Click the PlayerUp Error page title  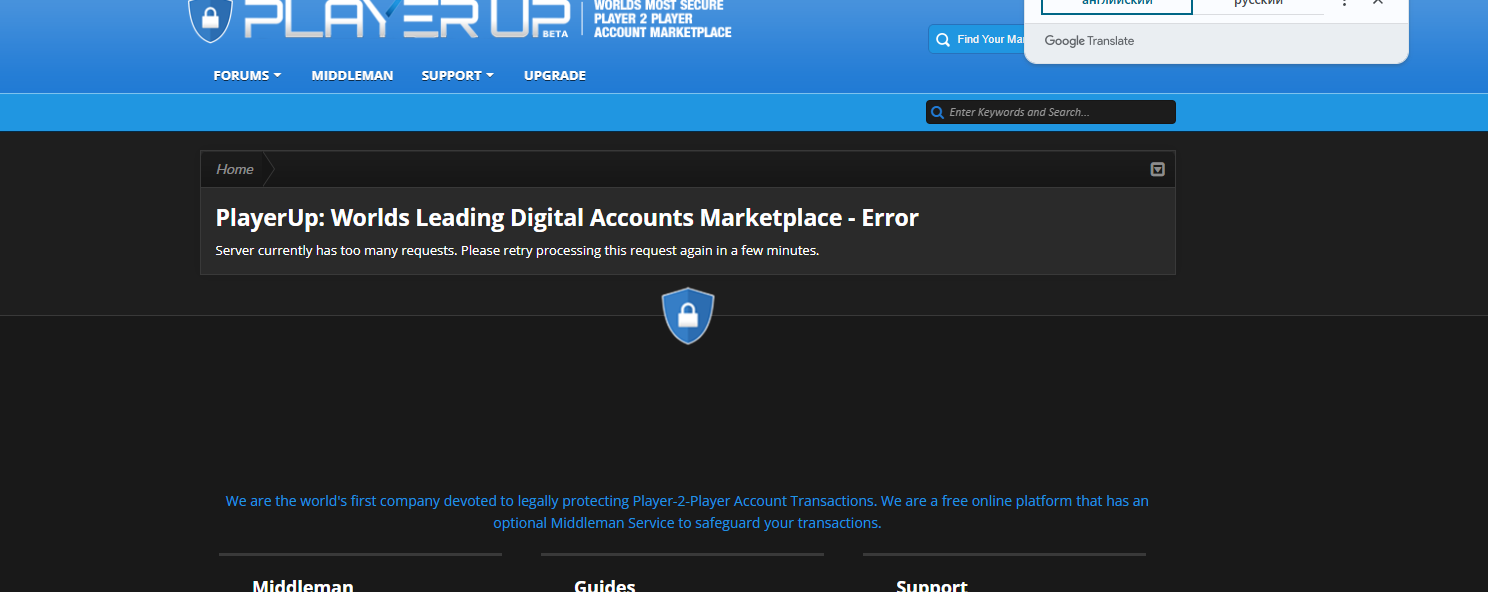567,217
